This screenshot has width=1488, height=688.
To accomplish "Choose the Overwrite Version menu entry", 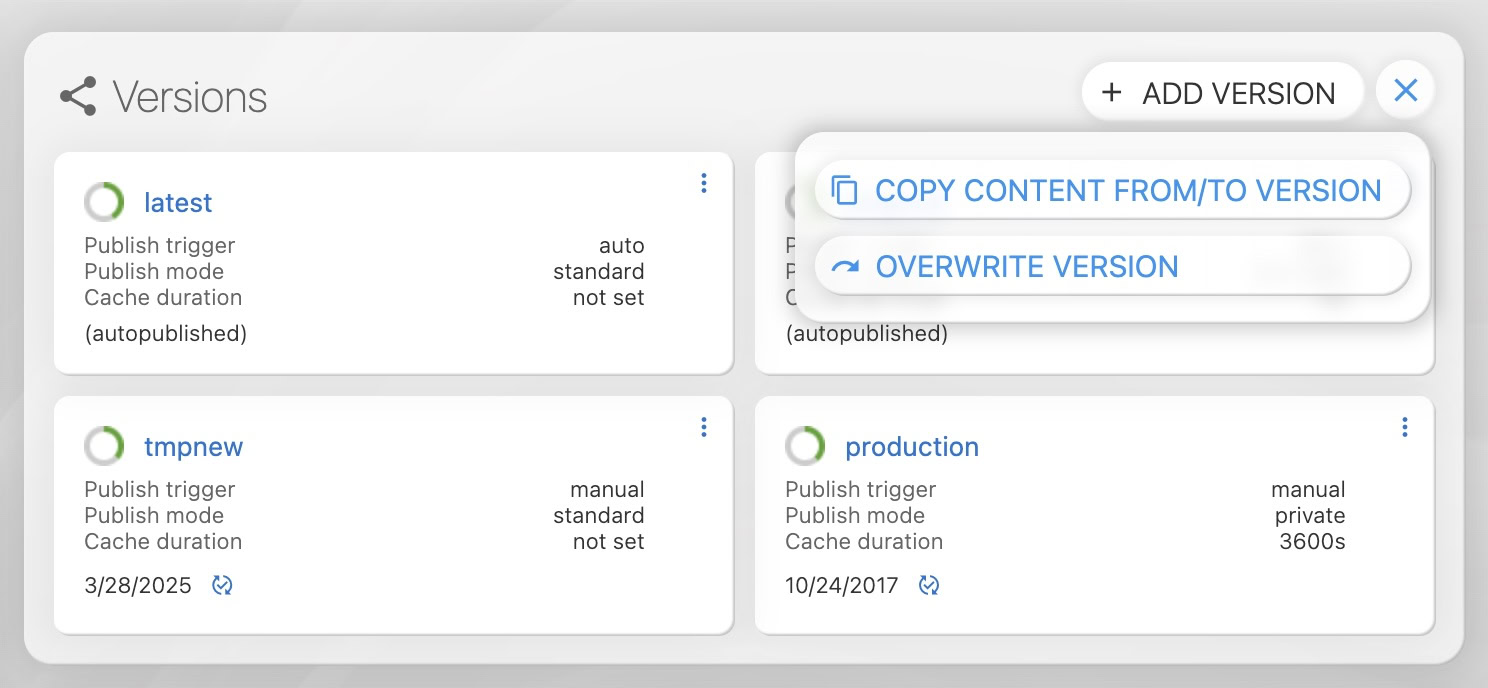I will [x=1112, y=266].
